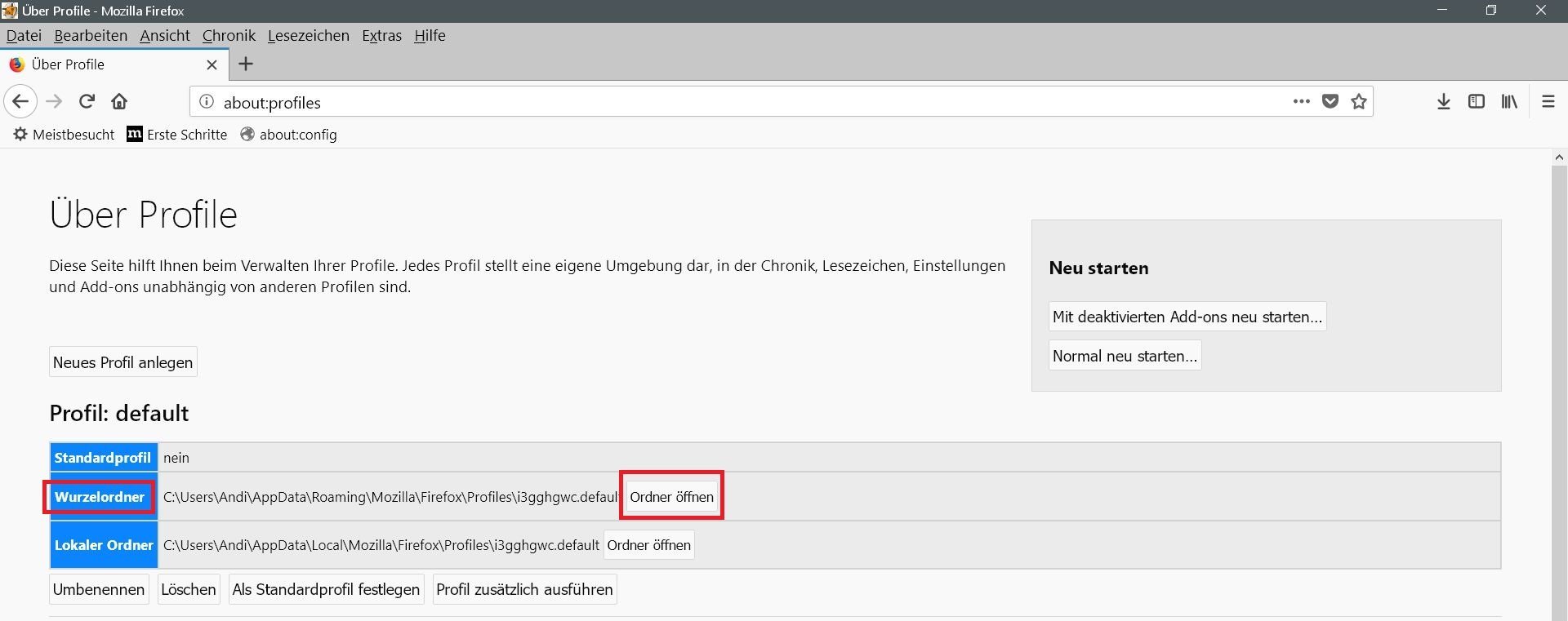The width and height of the screenshot is (1568, 621).
Task: Open the Ansicht menu
Action: coord(165,36)
